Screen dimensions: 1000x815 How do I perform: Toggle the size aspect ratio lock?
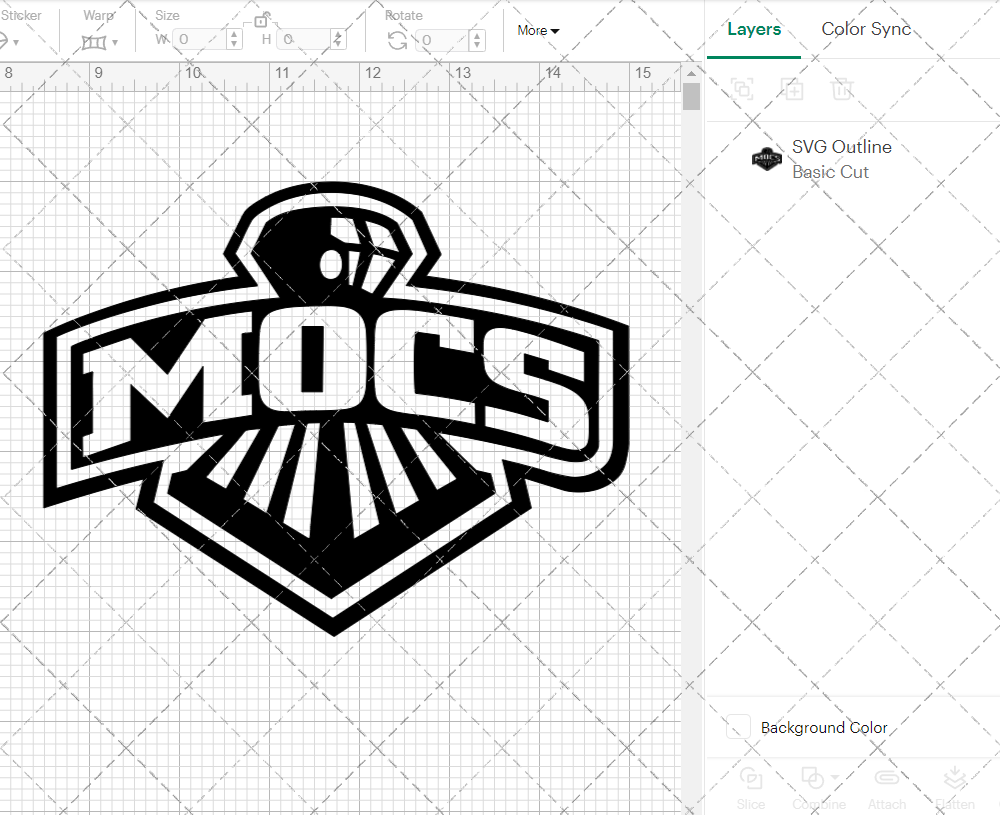click(x=262, y=19)
